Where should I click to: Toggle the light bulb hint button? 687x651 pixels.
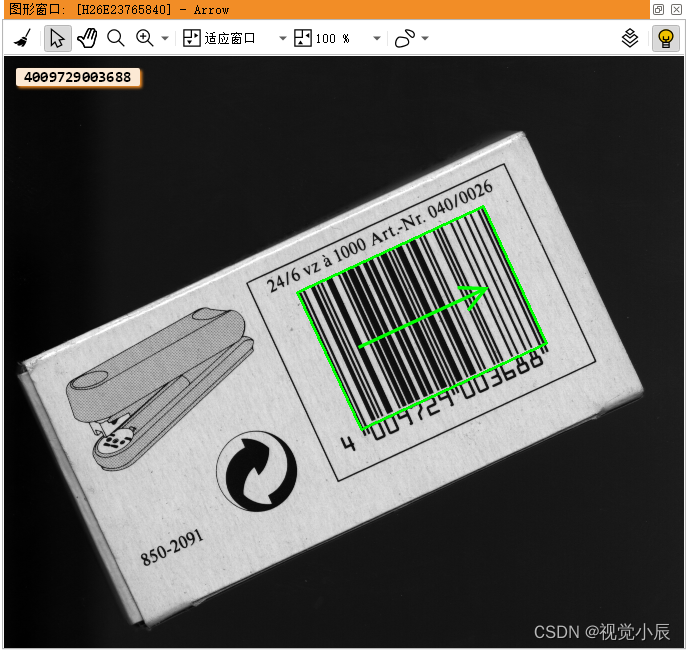pyautogui.click(x=666, y=38)
